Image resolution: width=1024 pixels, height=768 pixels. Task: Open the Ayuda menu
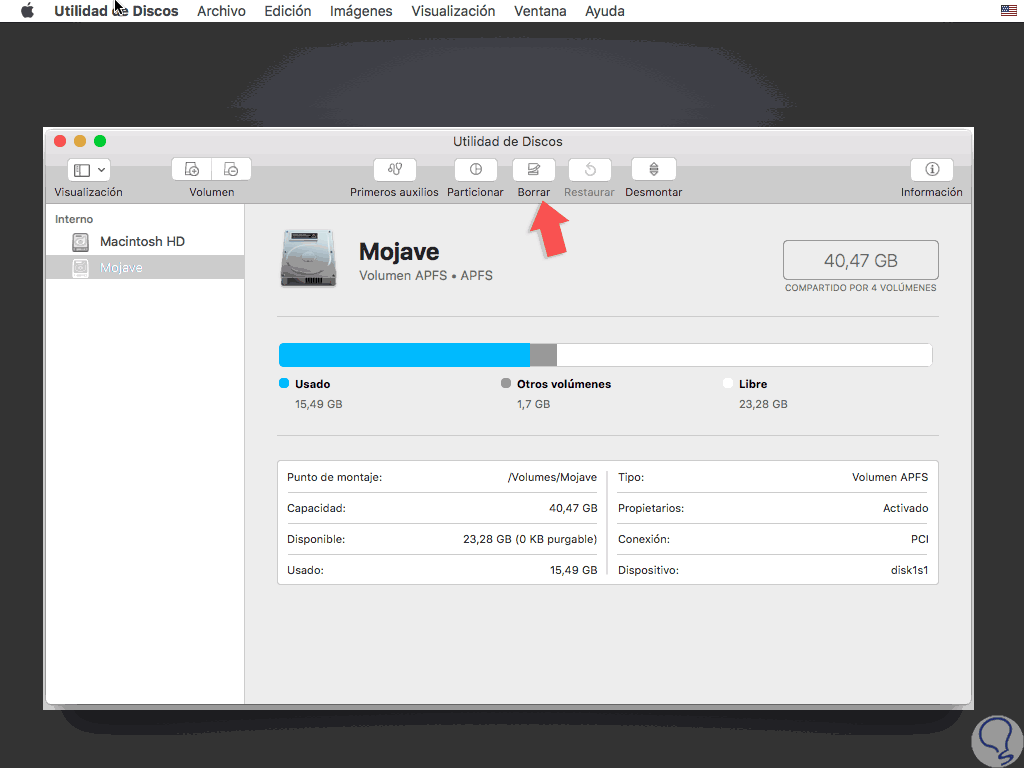(x=605, y=11)
